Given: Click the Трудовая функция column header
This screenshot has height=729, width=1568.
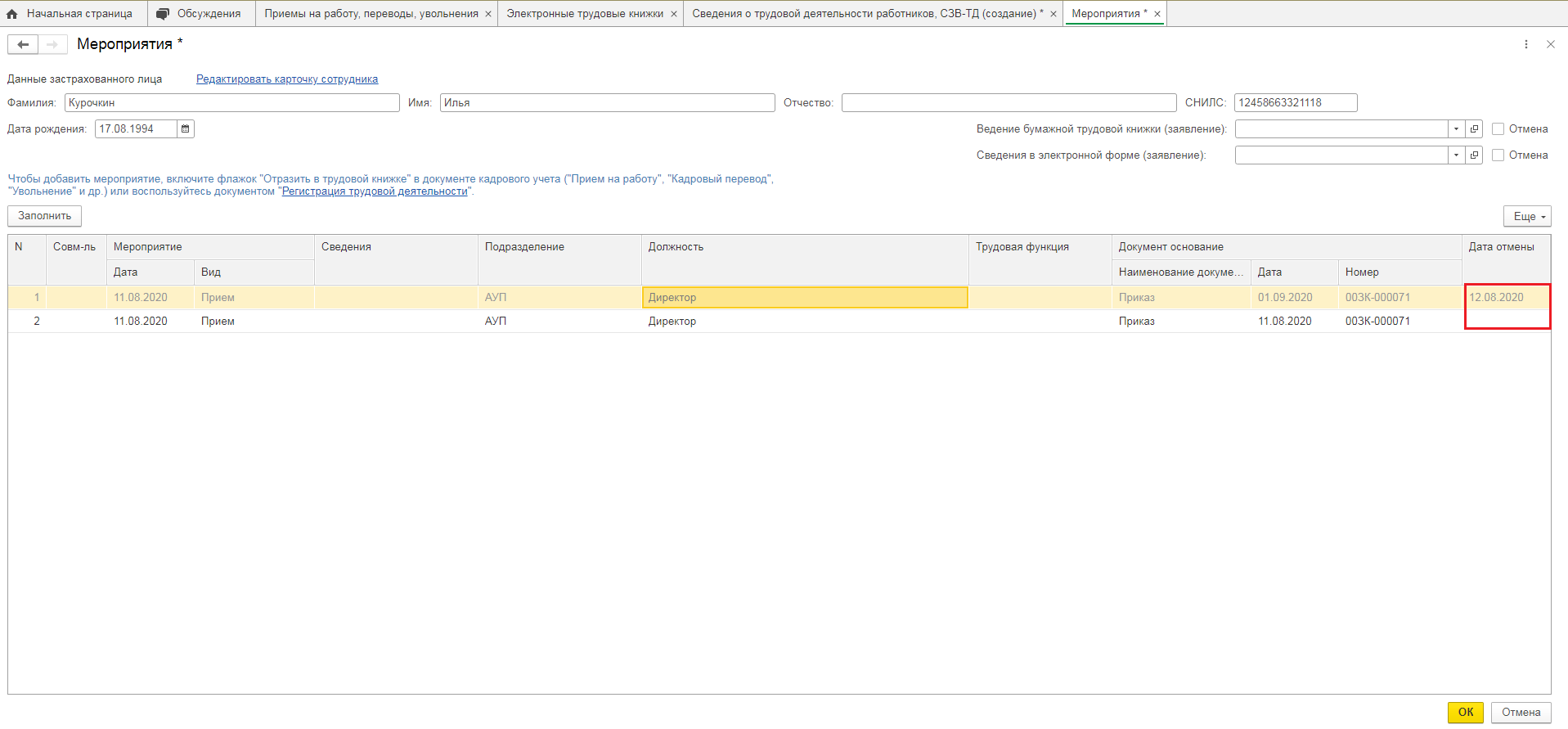Looking at the screenshot, I should [x=1040, y=259].
